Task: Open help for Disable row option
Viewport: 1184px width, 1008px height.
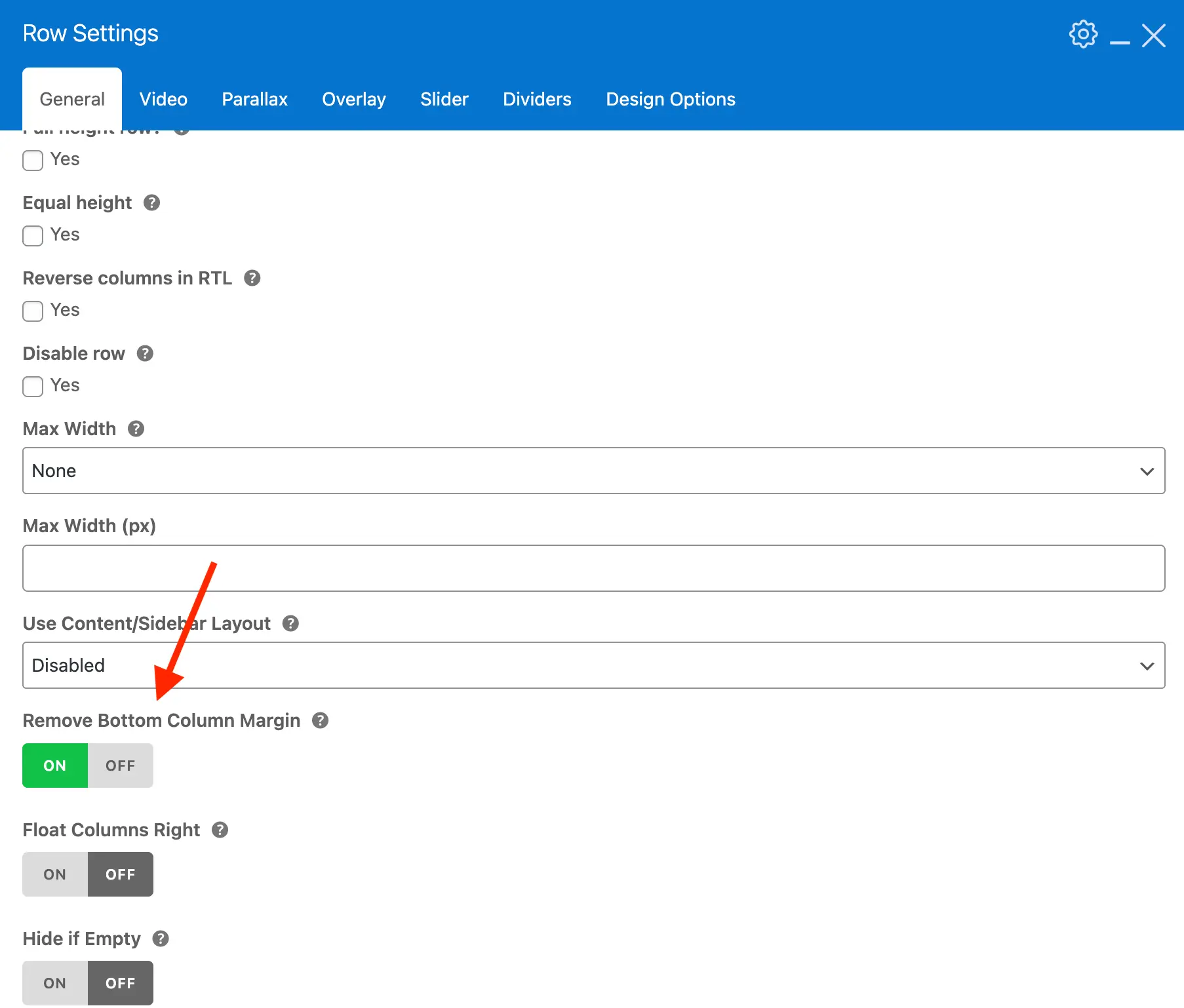Action: tap(145, 353)
